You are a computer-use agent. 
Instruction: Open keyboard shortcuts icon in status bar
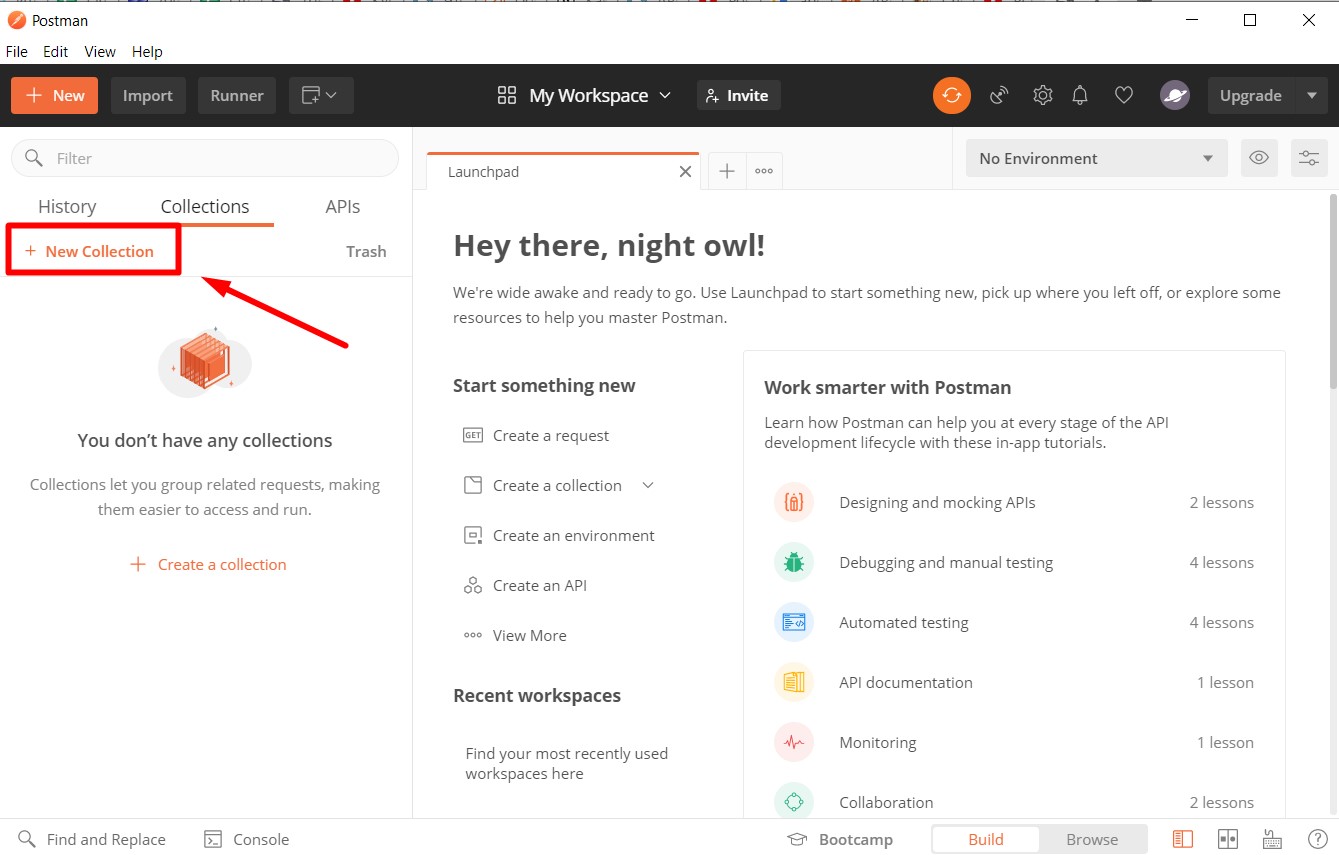pyautogui.click(x=1273, y=839)
